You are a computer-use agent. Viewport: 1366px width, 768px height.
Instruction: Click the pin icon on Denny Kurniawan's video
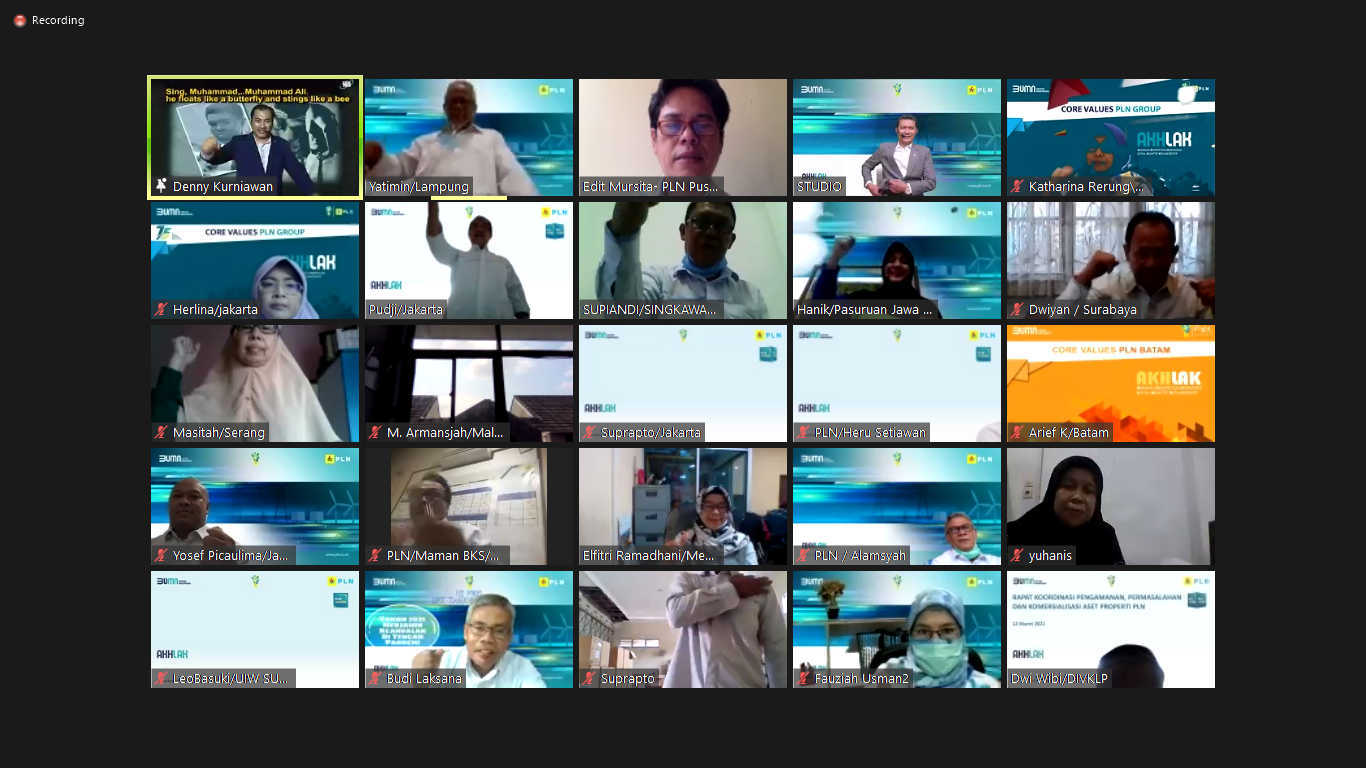click(x=161, y=186)
